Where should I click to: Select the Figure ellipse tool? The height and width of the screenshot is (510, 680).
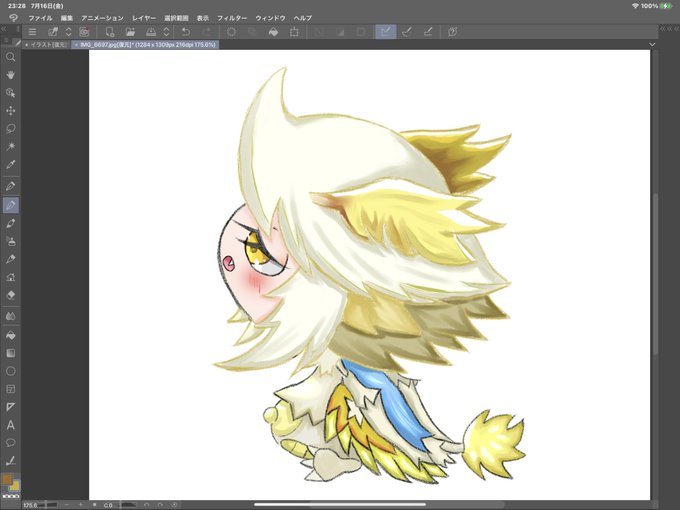click(10, 371)
